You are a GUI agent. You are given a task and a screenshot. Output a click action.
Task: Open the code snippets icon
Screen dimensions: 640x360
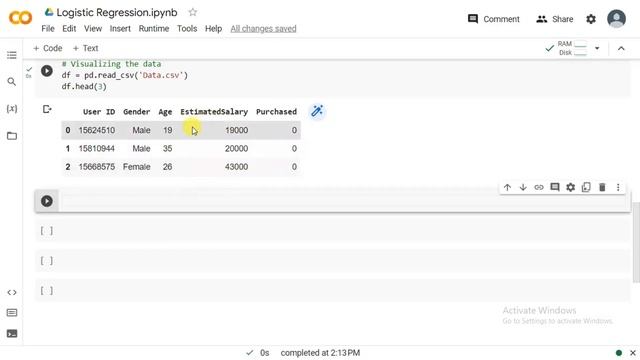point(11,292)
